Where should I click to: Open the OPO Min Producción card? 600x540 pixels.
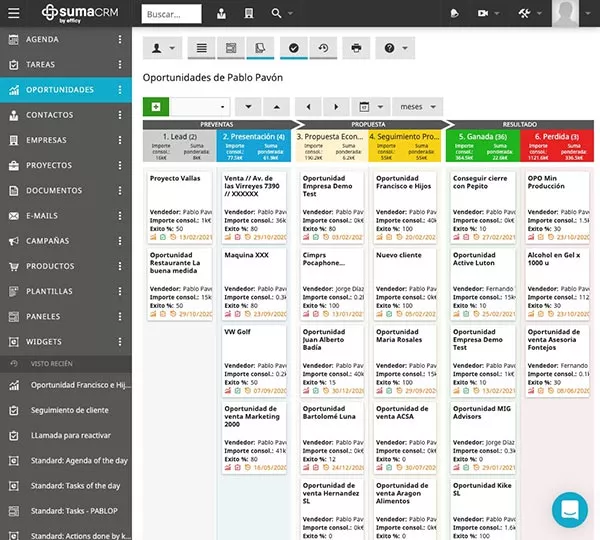558,208
